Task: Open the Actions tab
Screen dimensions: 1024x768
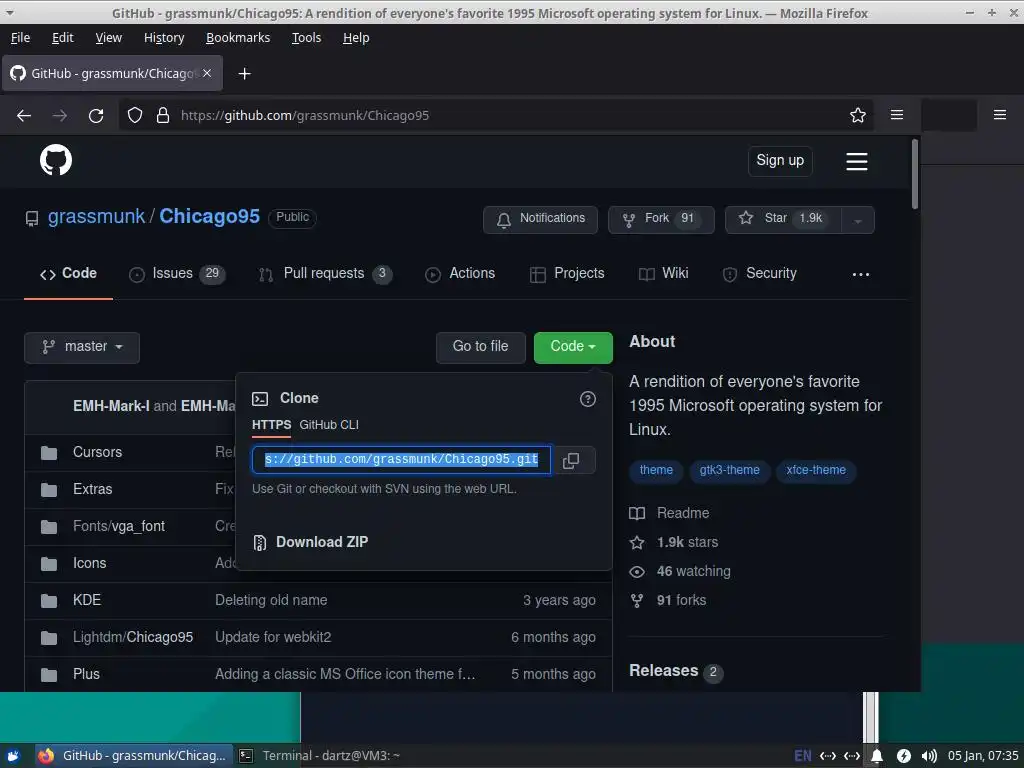Action: click(460, 274)
